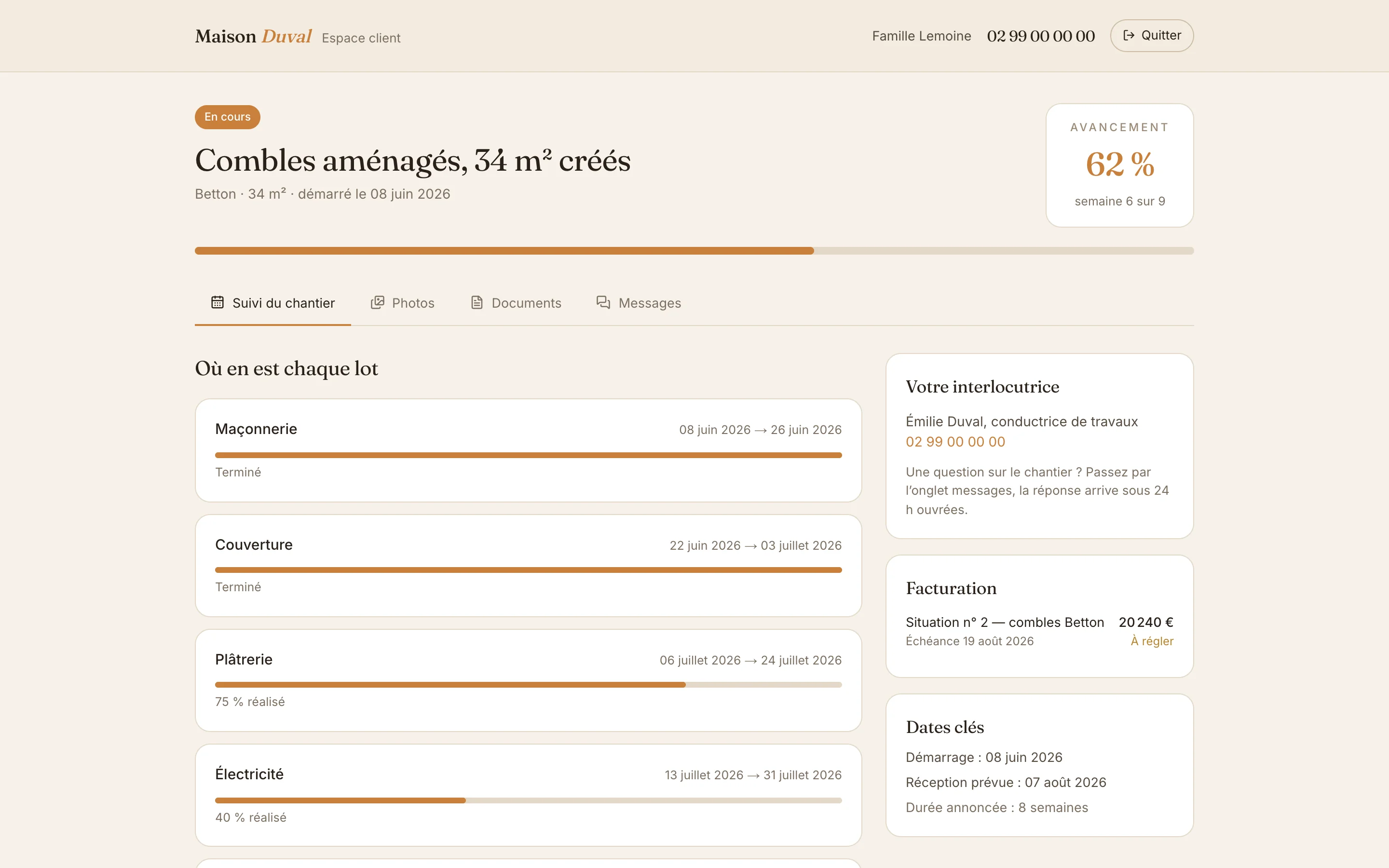Click Durée annoncée : 8 semaines

click(996, 808)
